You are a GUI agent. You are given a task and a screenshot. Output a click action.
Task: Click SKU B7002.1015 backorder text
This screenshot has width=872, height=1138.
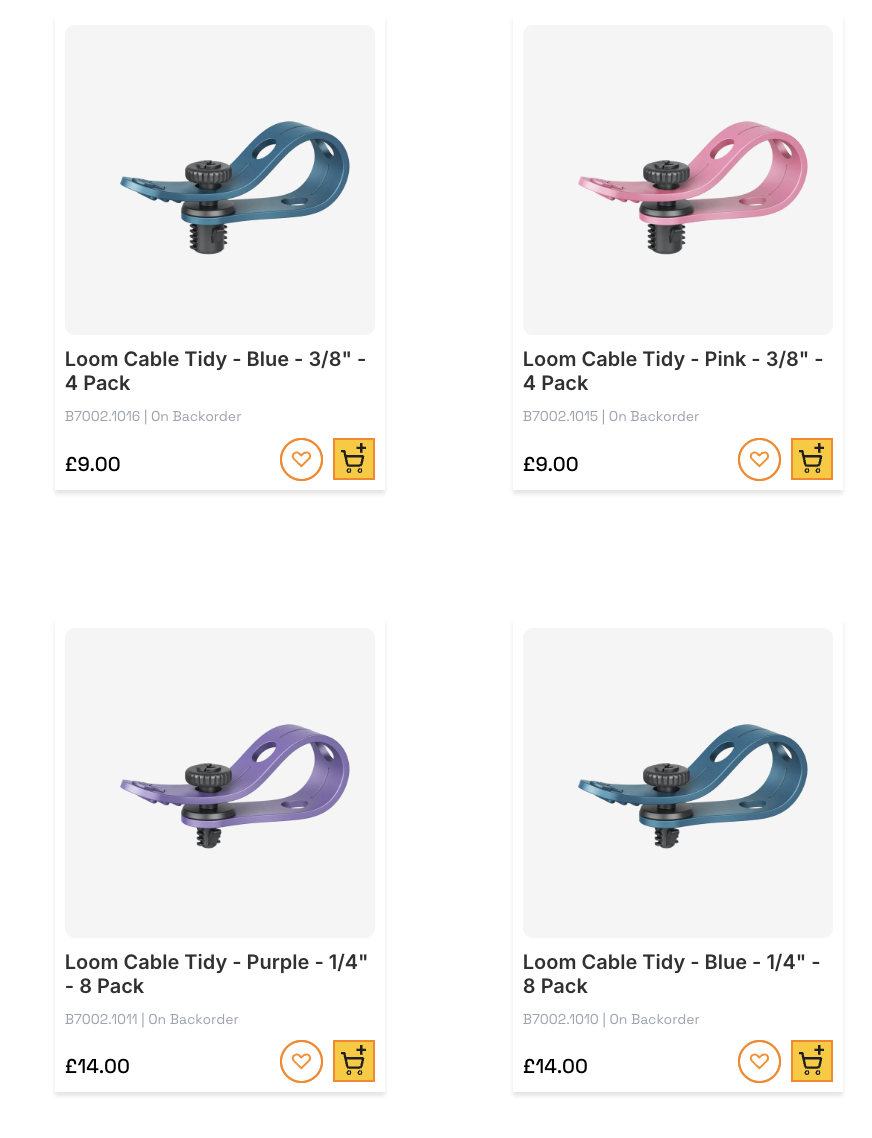click(x=611, y=417)
